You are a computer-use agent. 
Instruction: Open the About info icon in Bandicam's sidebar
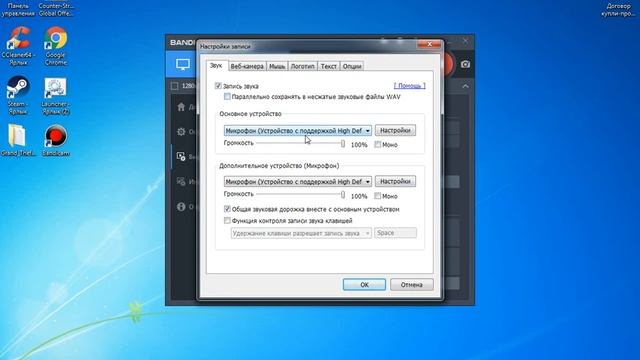click(181, 207)
